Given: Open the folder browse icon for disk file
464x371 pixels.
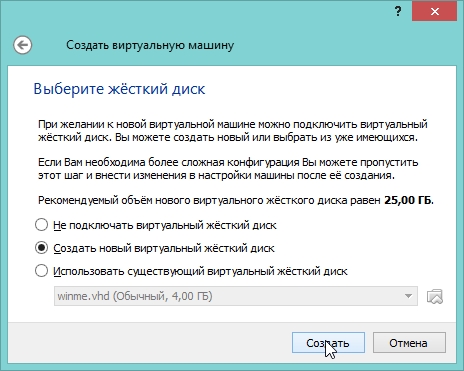Looking at the screenshot, I should pos(435,296).
